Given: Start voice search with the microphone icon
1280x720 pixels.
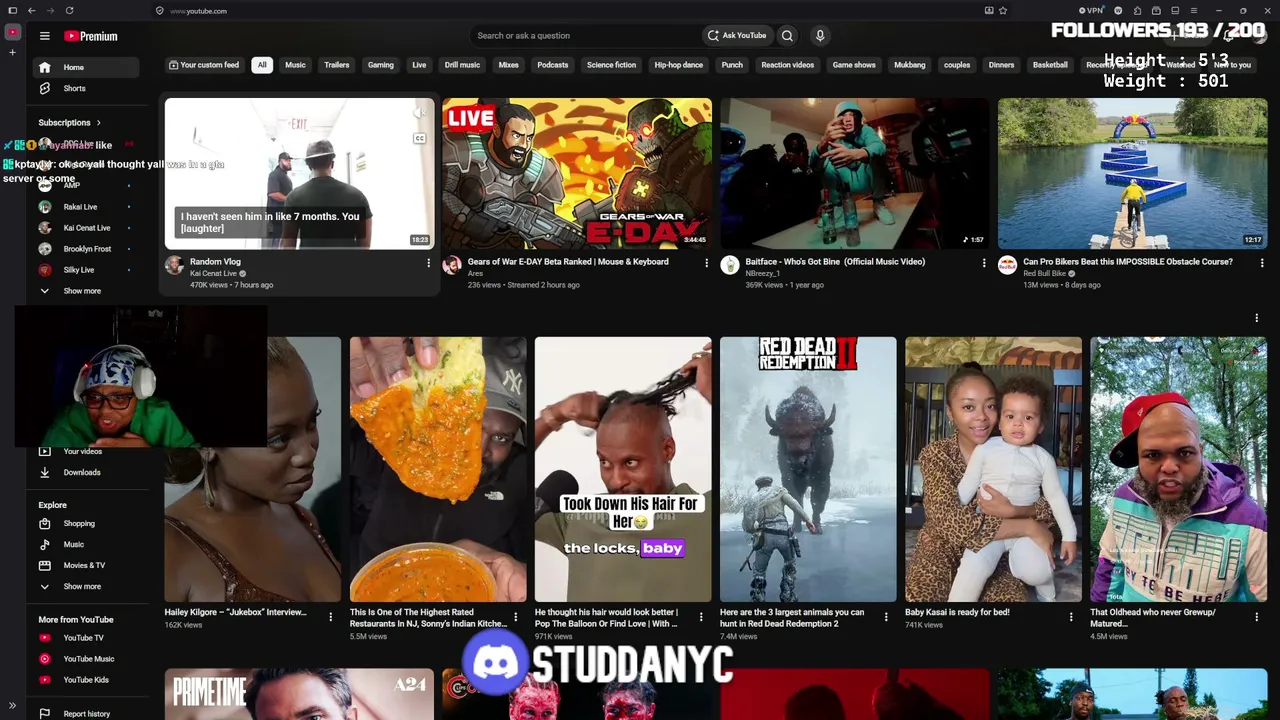Looking at the screenshot, I should [x=820, y=36].
